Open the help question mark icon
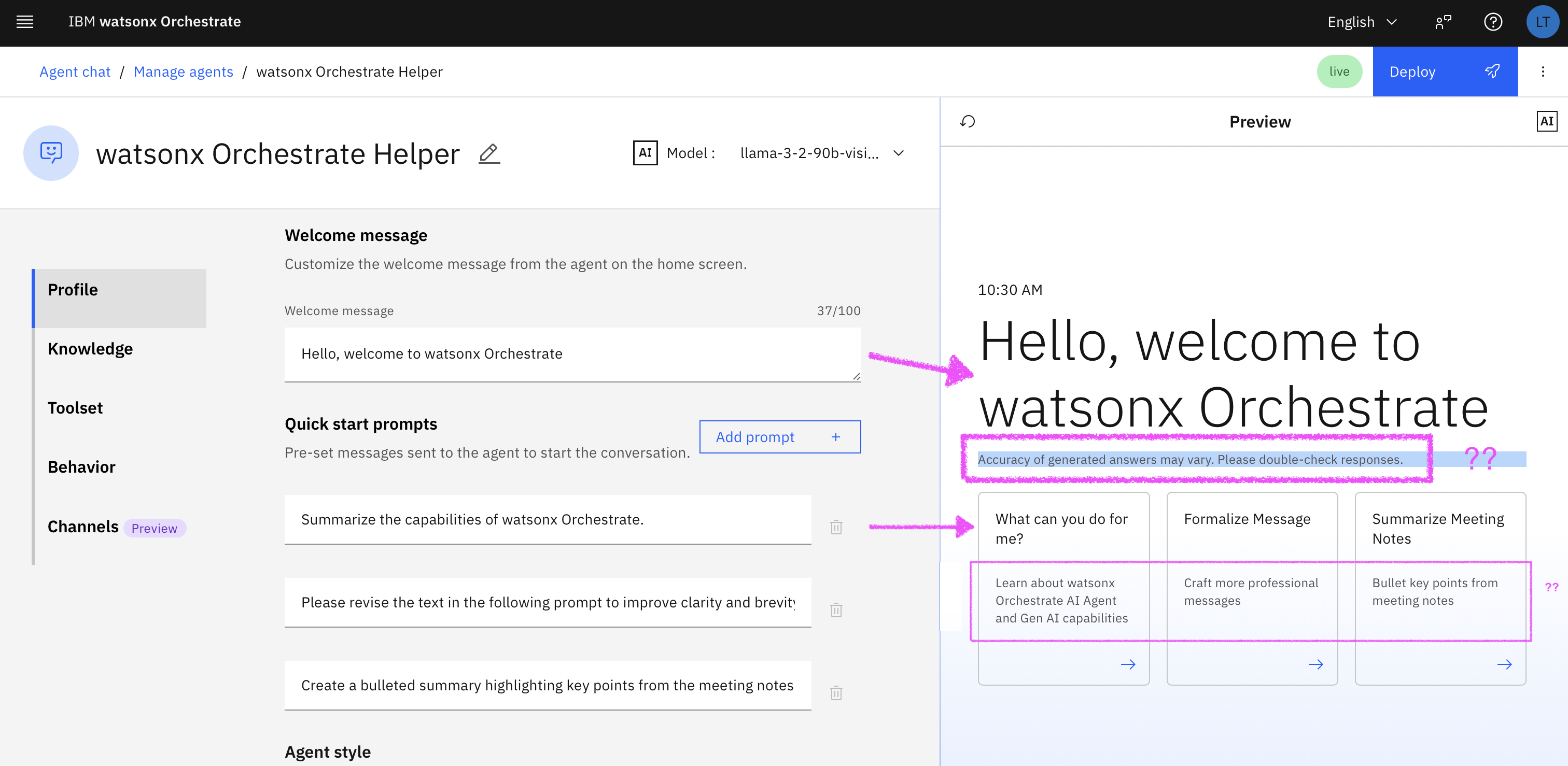Viewport: 1568px width, 766px height. click(1492, 22)
